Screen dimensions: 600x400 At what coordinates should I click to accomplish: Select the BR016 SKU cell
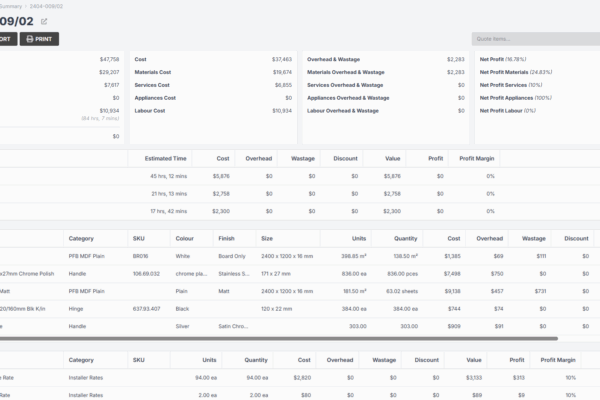(139, 256)
